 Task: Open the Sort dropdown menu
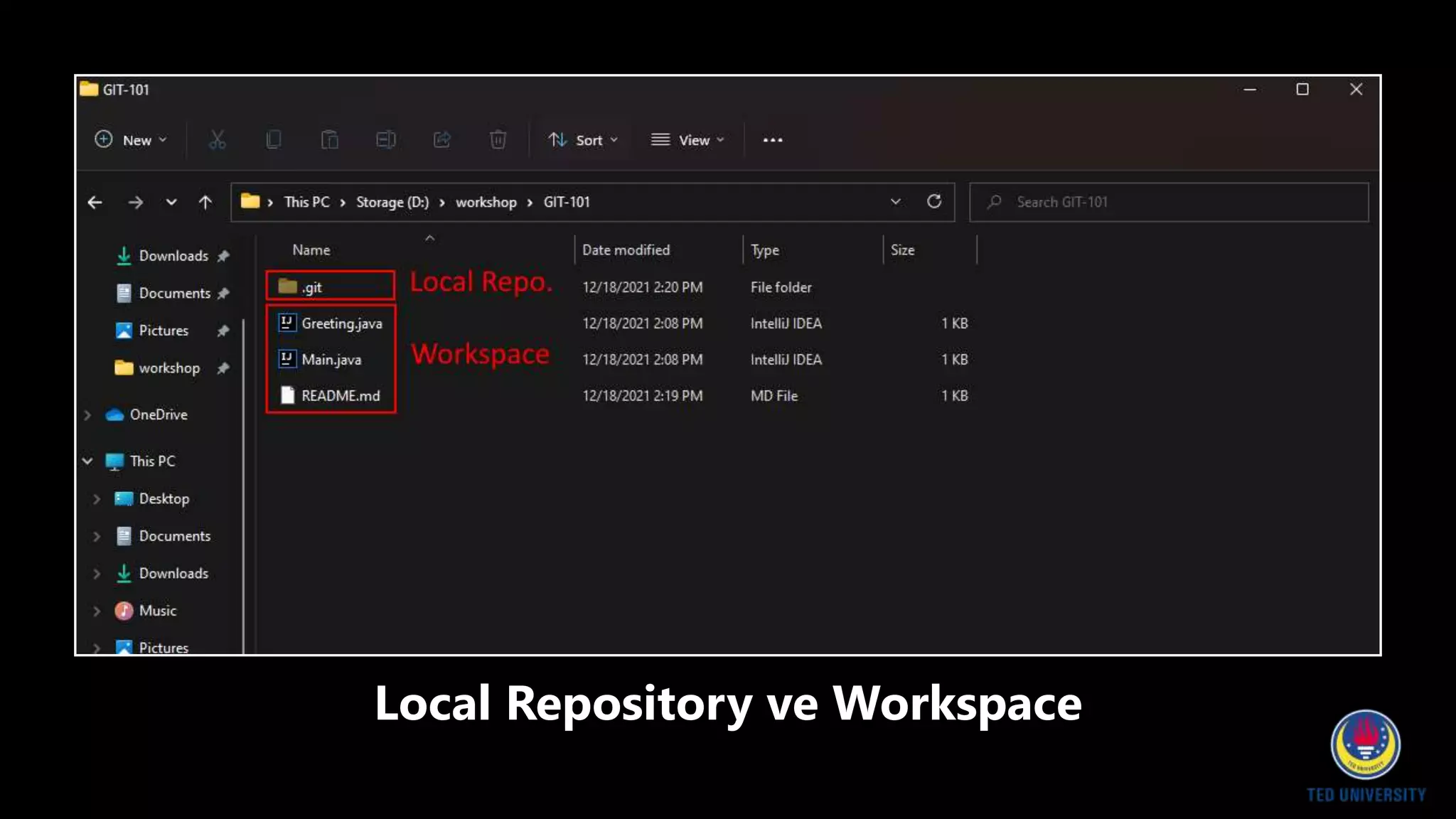click(x=582, y=140)
